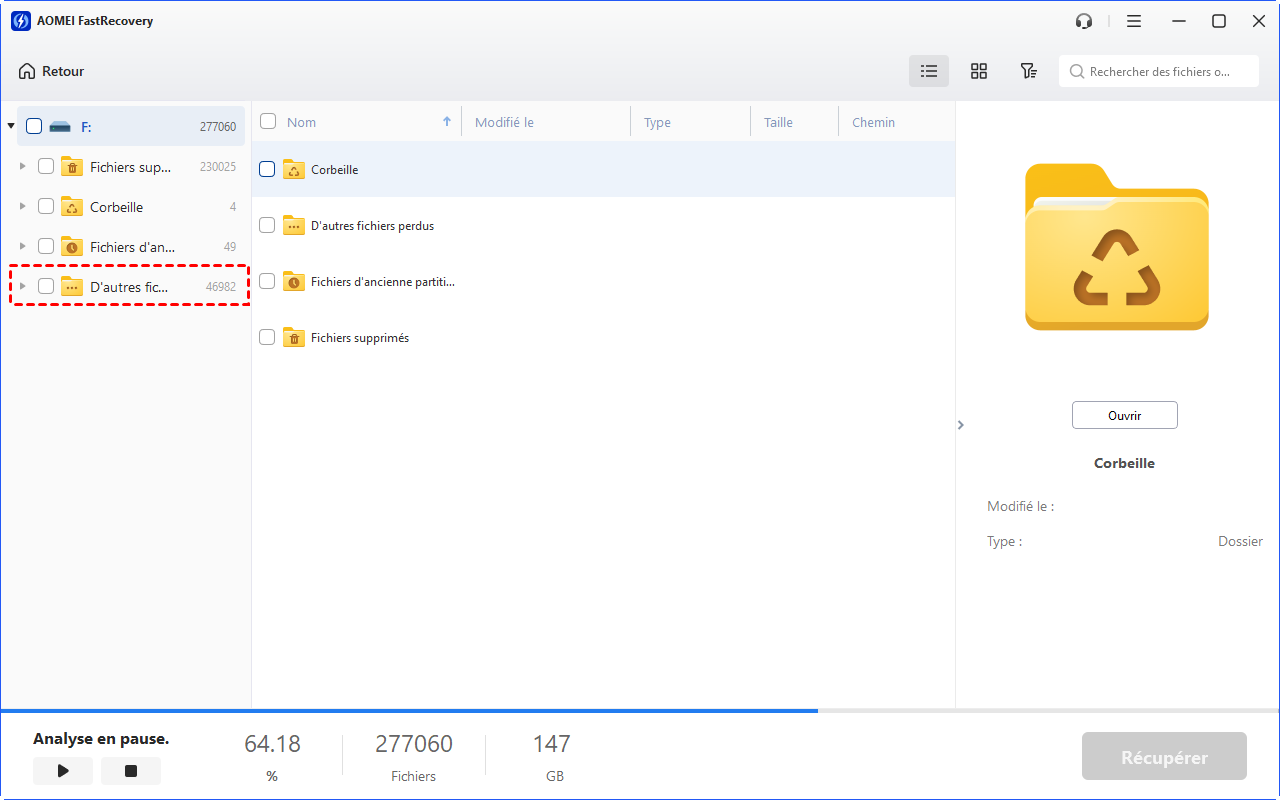Viewport: 1280px width, 800px height.
Task: Open the filter options icon
Action: [x=1028, y=71]
